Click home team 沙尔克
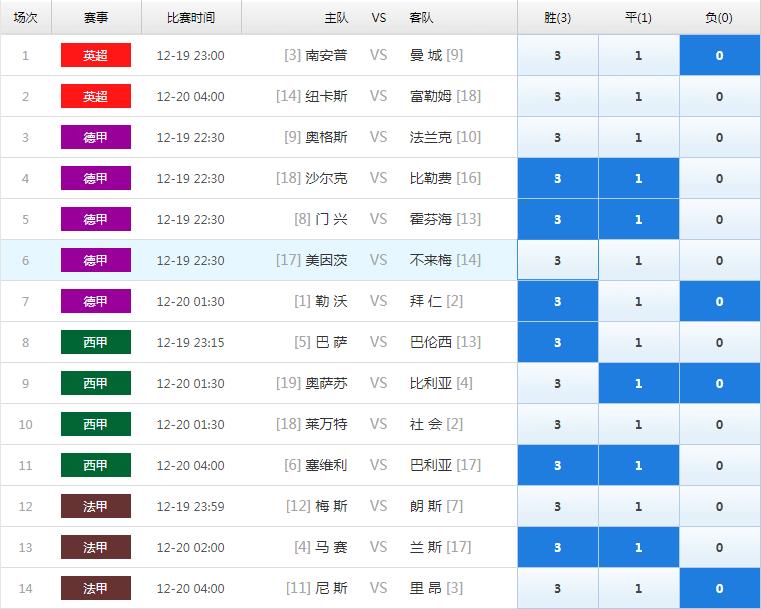 [326, 179]
